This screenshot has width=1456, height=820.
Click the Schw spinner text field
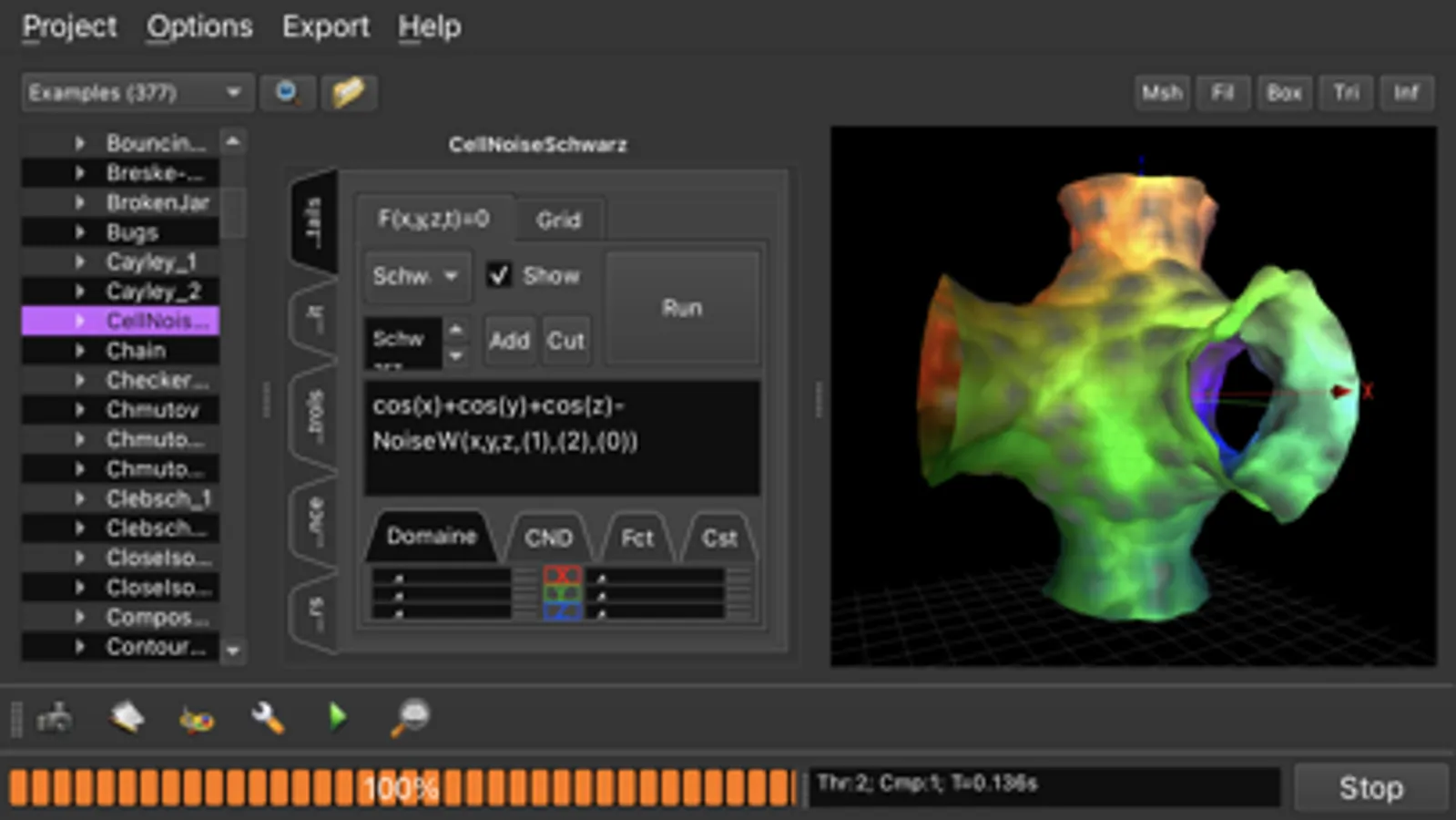[x=403, y=343]
